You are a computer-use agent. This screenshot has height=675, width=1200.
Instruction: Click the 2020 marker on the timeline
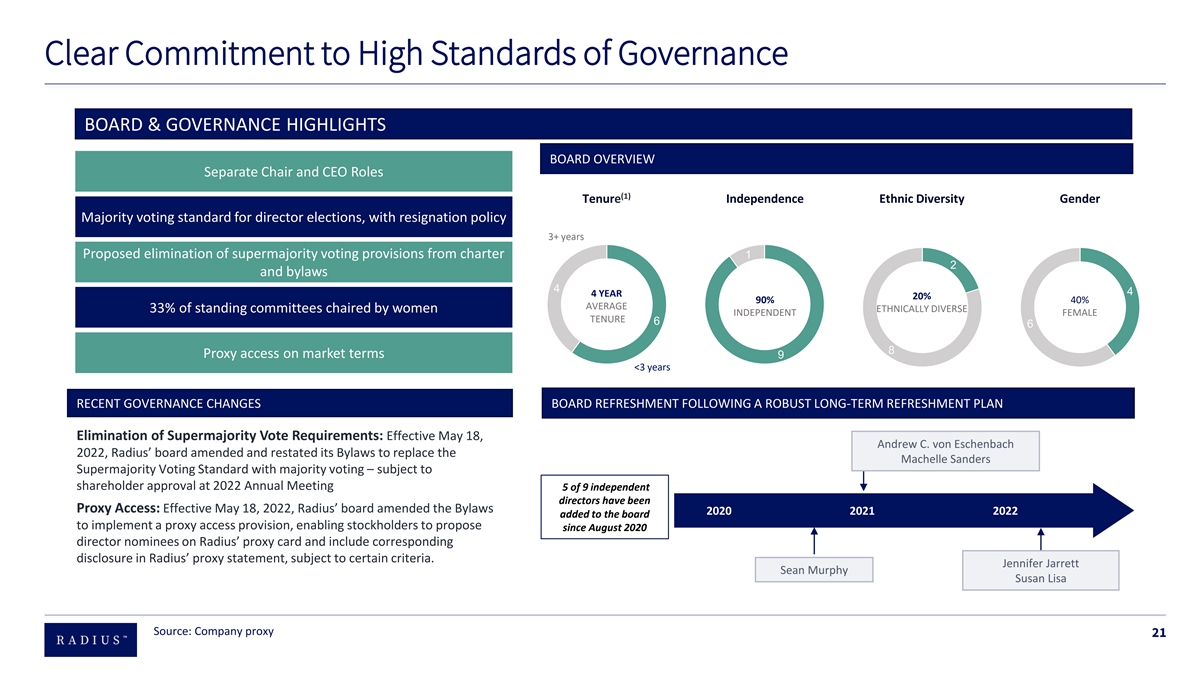point(719,511)
